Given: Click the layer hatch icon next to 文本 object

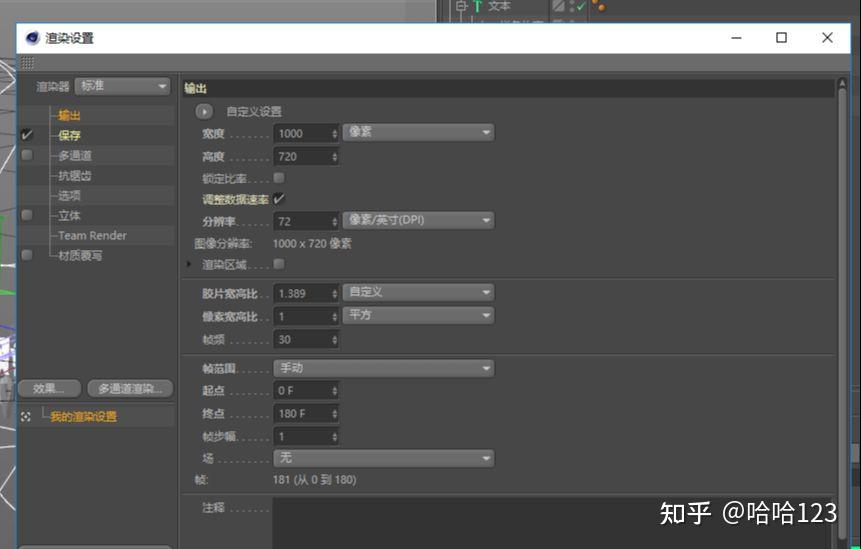Looking at the screenshot, I should click(558, 6).
